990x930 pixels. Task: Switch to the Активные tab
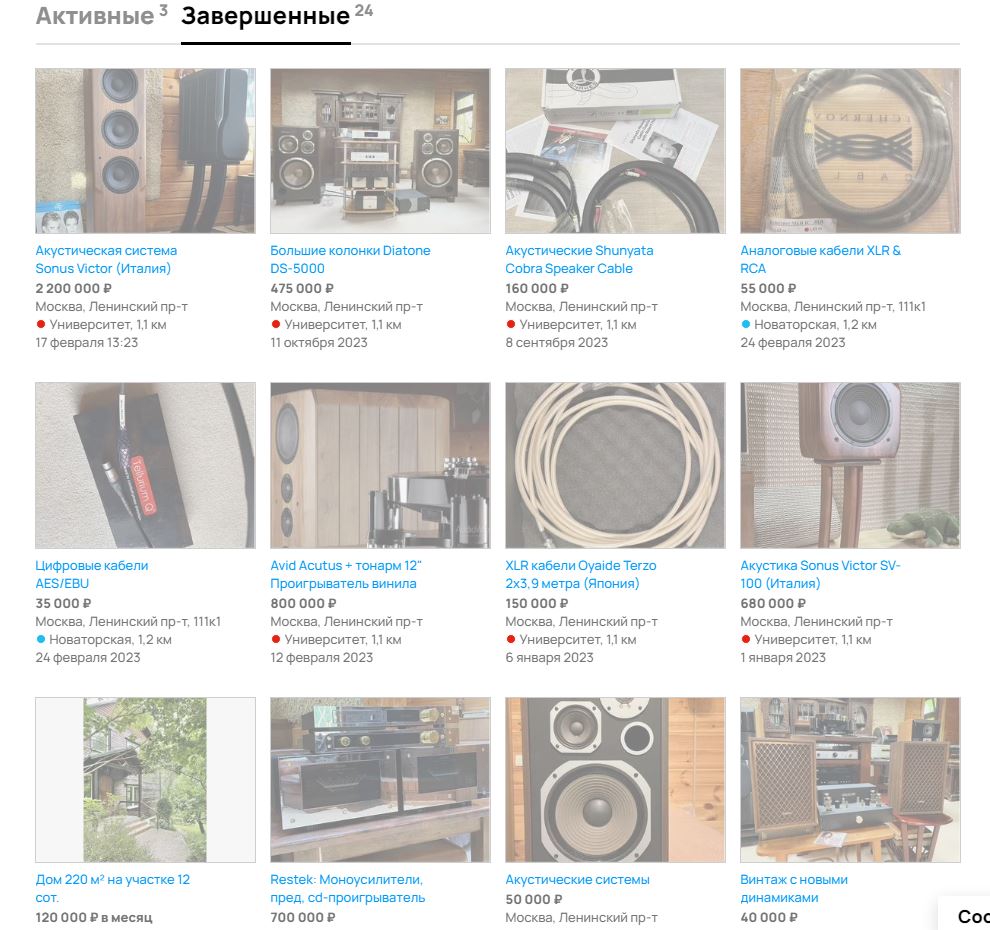tap(95, 16)
